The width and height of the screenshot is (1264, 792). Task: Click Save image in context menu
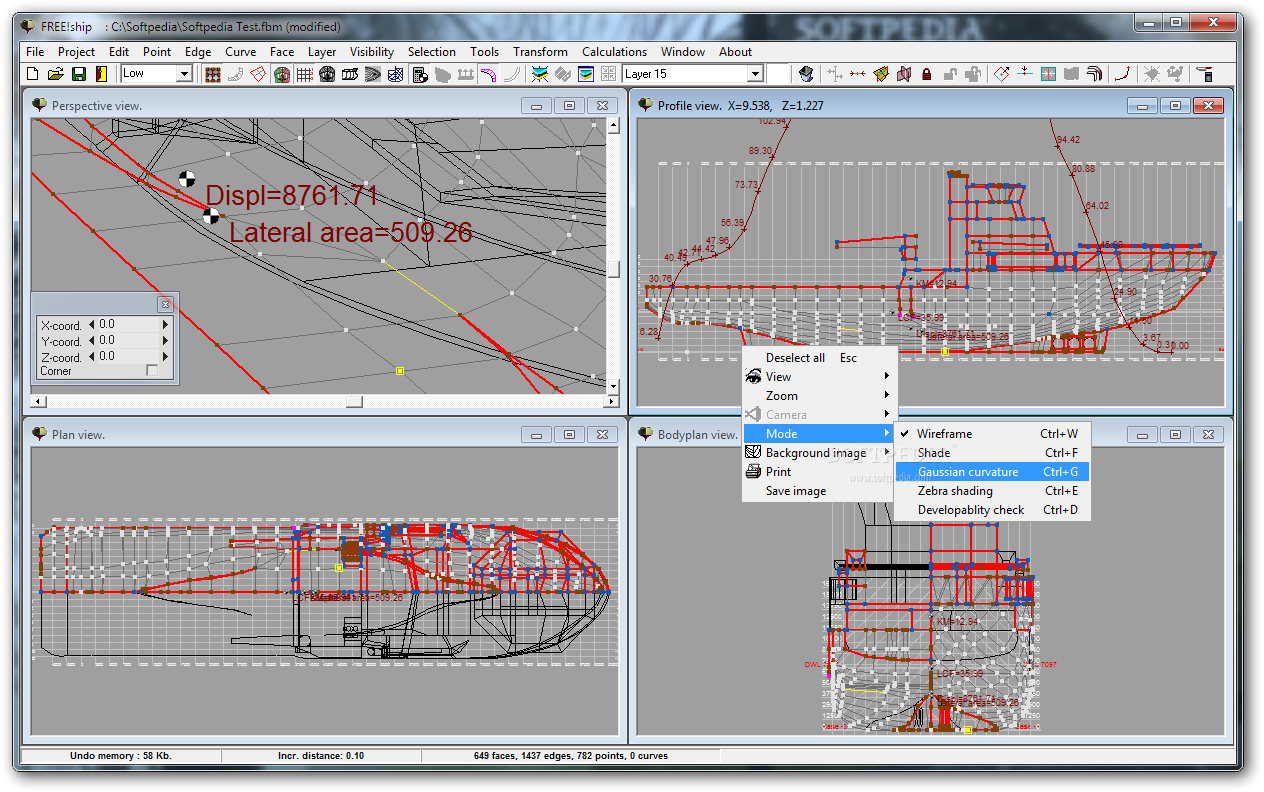click(x=819, y=491)
